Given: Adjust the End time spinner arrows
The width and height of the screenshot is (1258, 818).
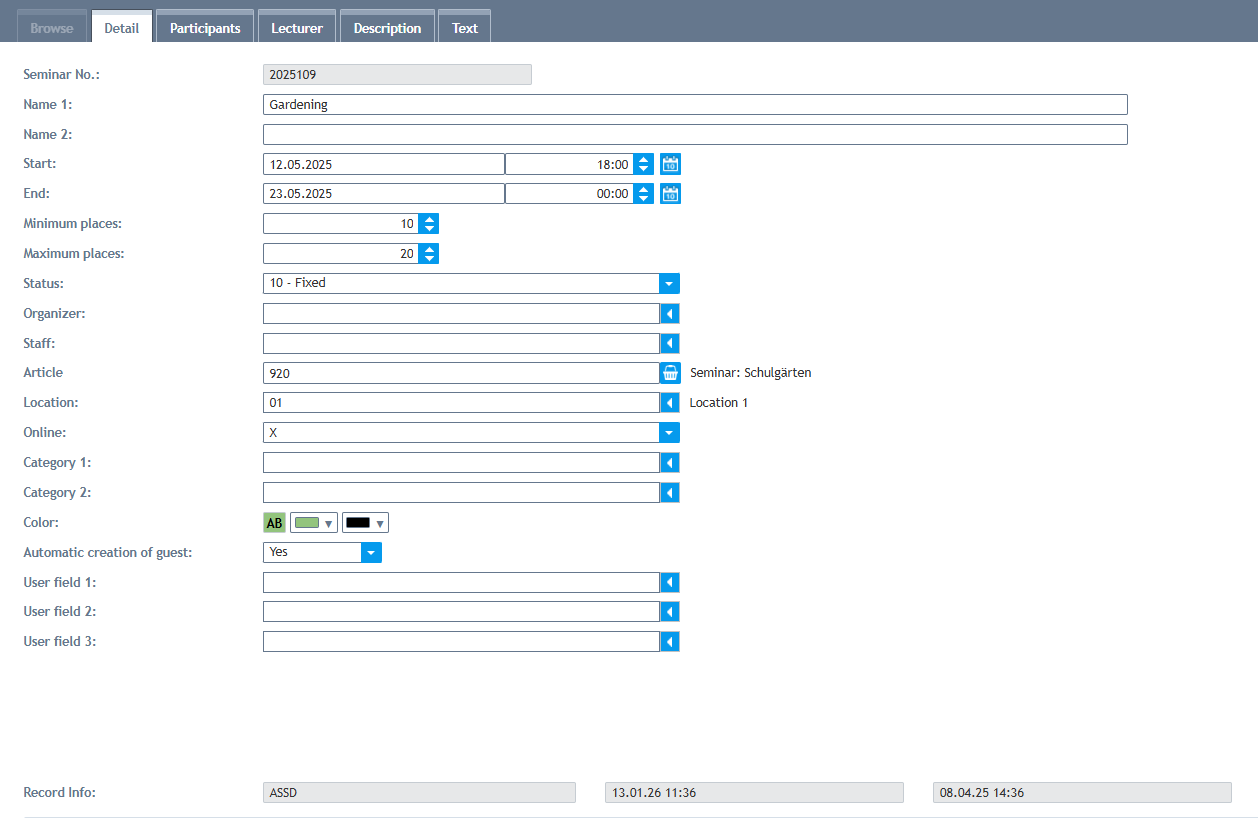Looking at the screenshot, I should pos(643,194).
